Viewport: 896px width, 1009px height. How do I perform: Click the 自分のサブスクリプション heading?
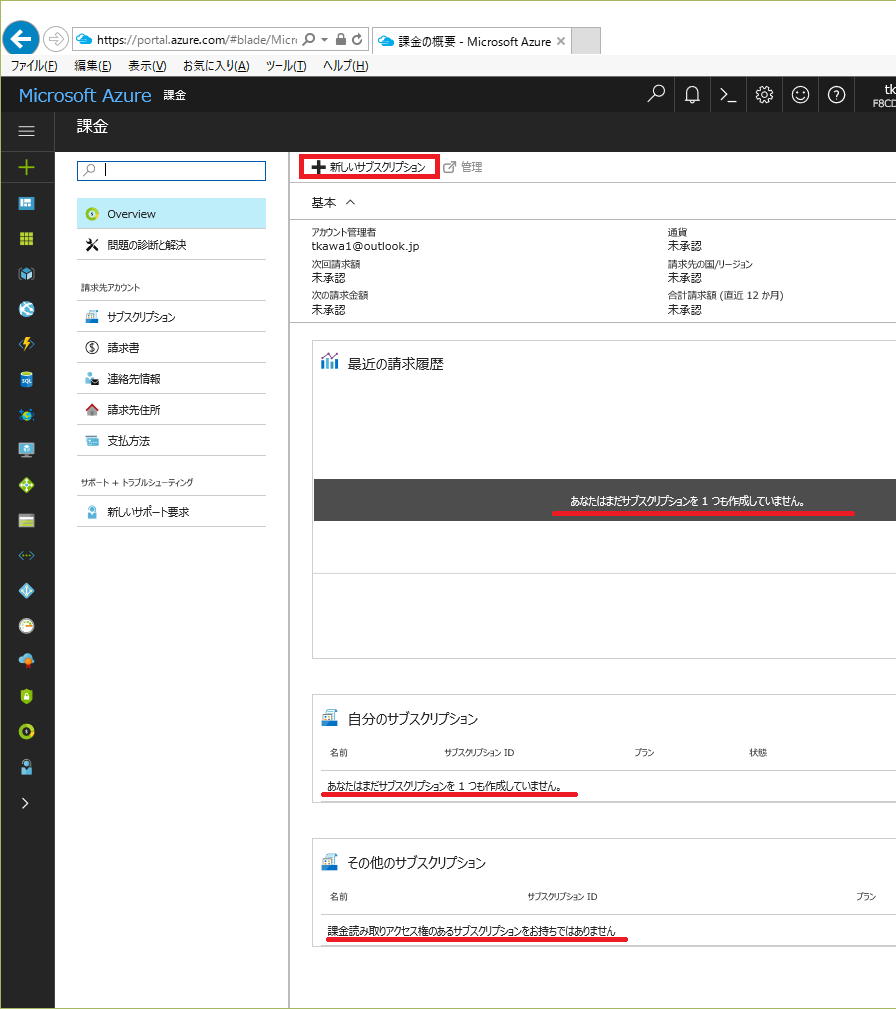point(413,719)
